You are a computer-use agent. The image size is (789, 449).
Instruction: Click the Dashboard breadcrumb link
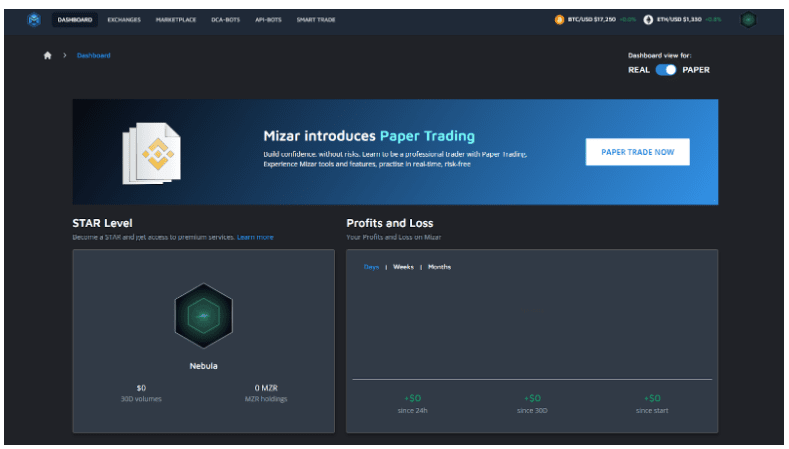(94, 55)
